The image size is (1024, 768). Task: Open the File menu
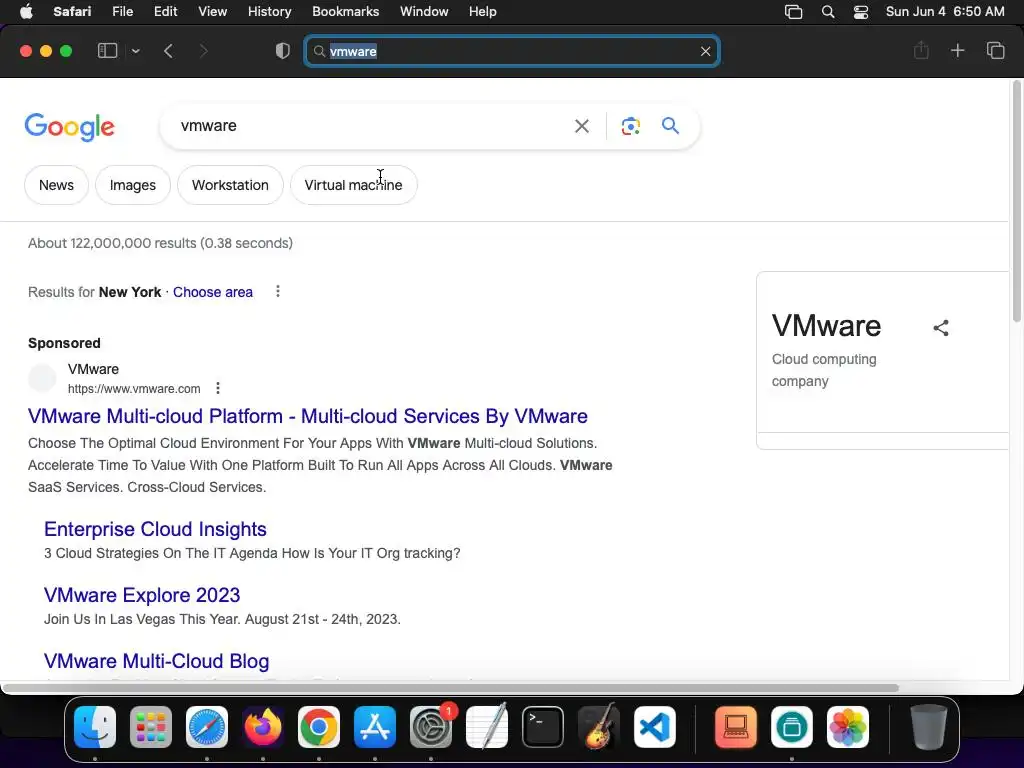(122, 12)
